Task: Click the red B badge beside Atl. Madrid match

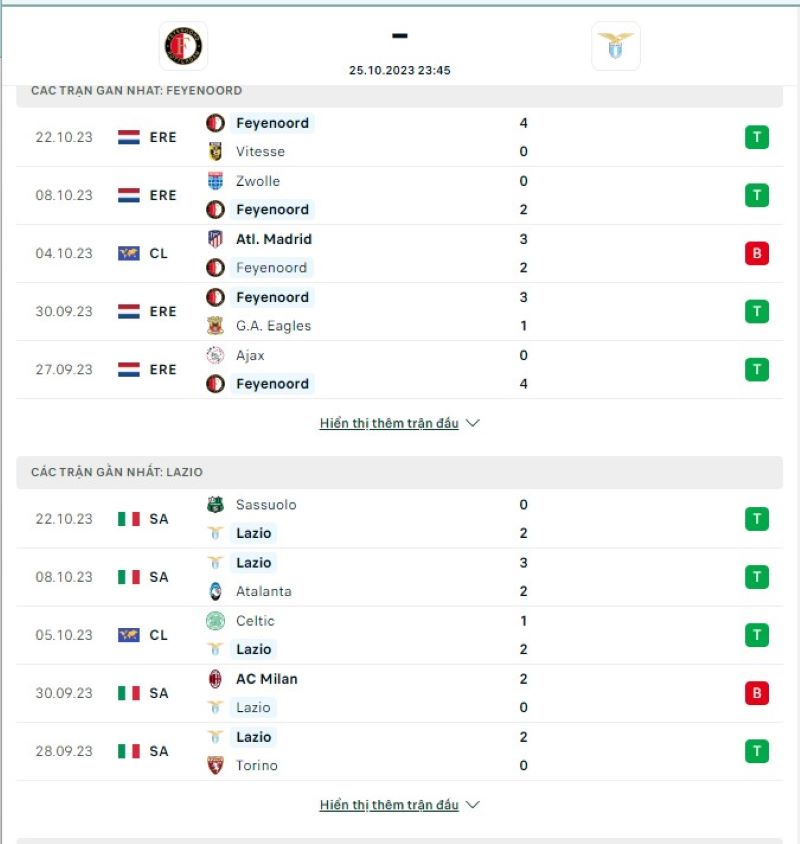Action: [755, 253]
